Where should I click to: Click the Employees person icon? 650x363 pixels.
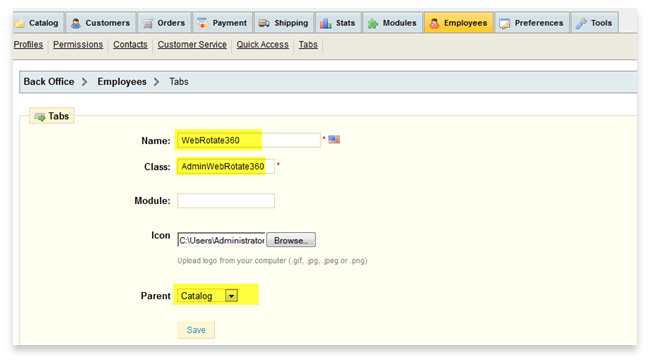pyautogui.click(x=434, y=23)
